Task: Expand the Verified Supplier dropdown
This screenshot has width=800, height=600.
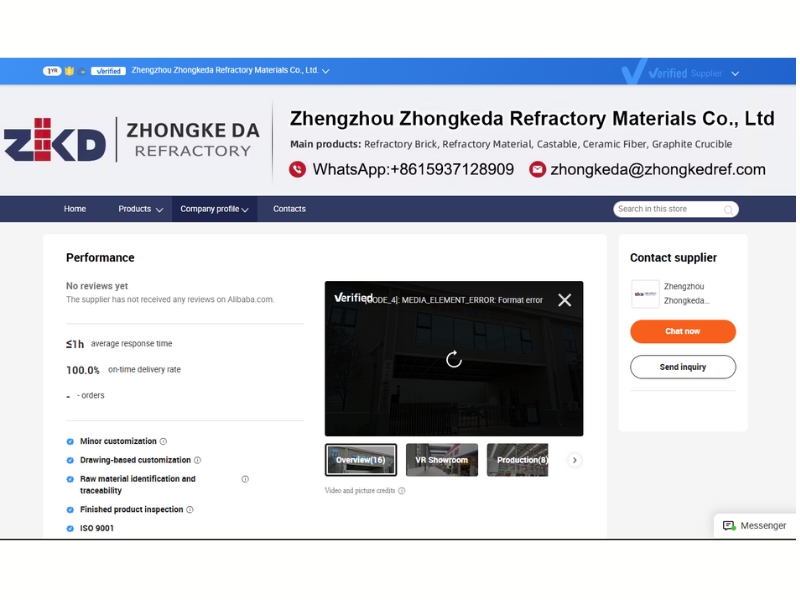Action: [x=735, y=73]
